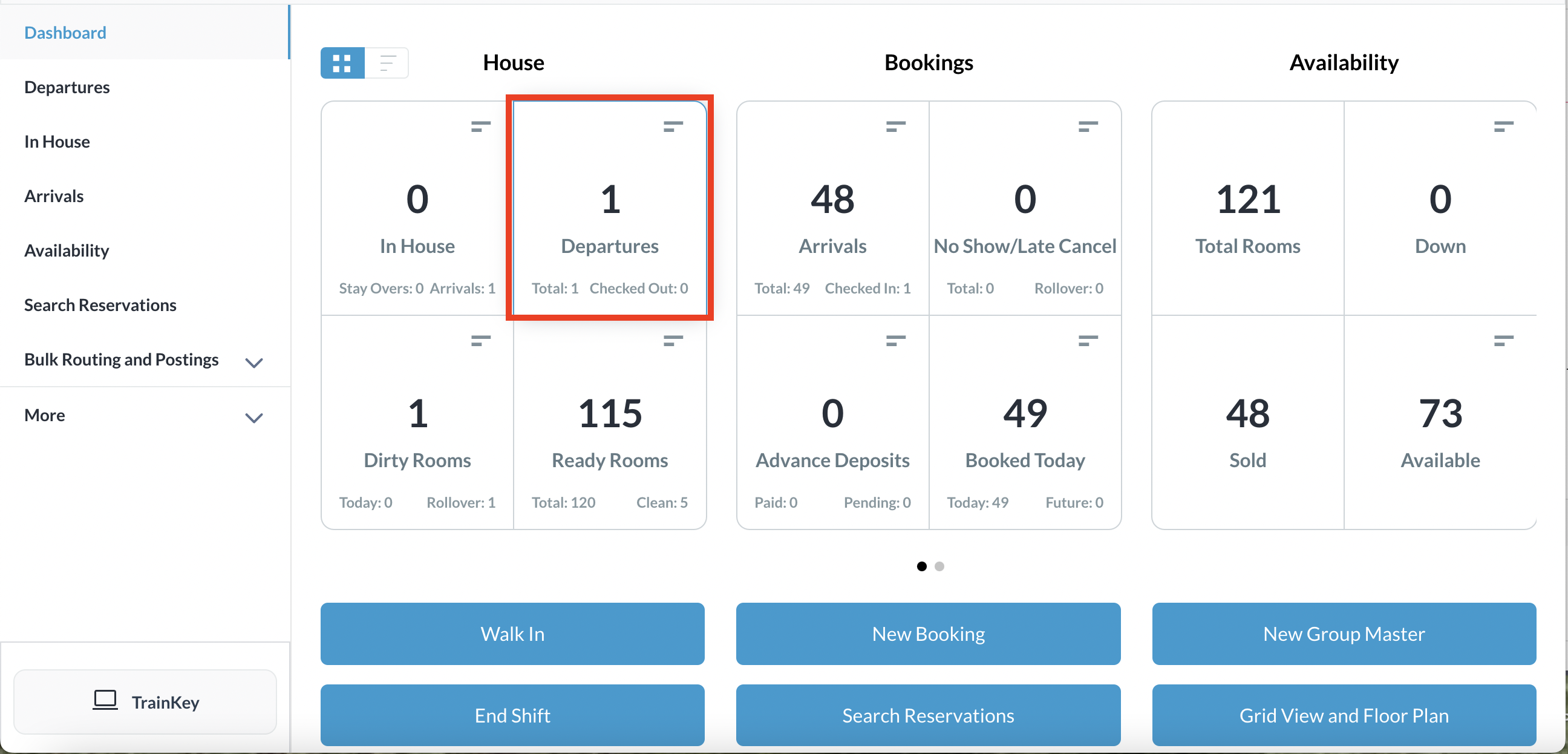Open Search Reservations in the sidebar
This screenshot has height=754, width=1568.
100,304
